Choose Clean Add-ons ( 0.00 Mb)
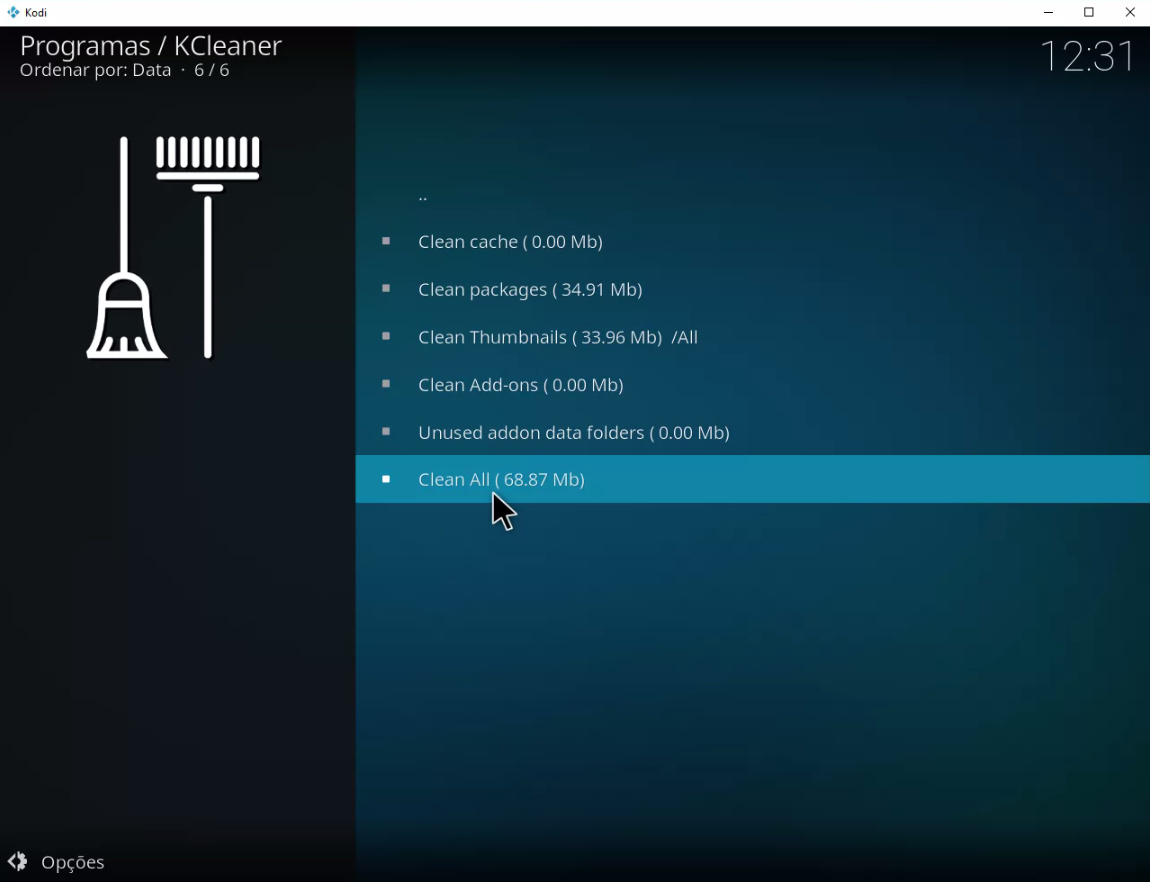The height and width of the screenshot is (882, 1150). tap(752, 384)
